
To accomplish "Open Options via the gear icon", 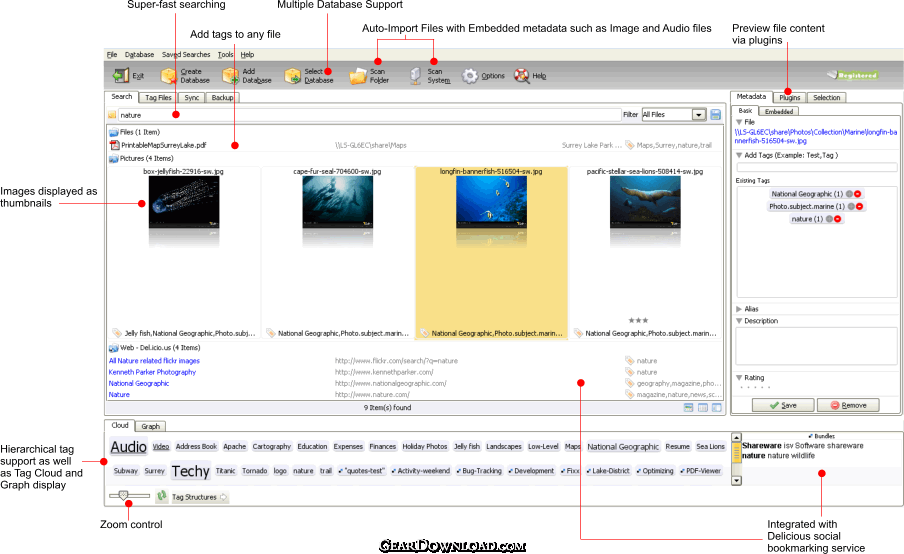I will click(x=470, y=76).
